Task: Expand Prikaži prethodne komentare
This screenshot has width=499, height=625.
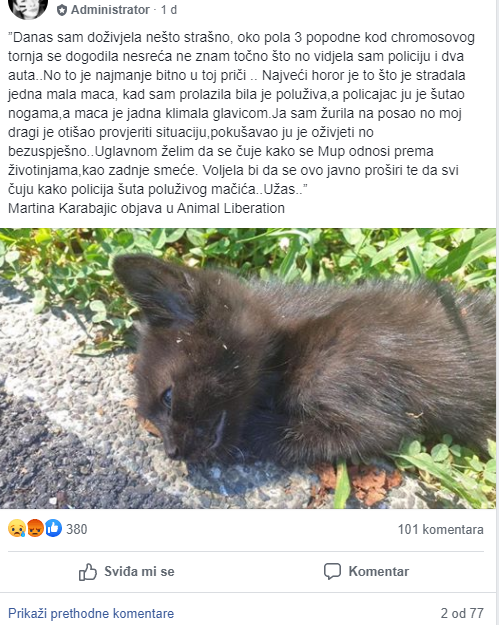Action: click(x=91, y=613)
